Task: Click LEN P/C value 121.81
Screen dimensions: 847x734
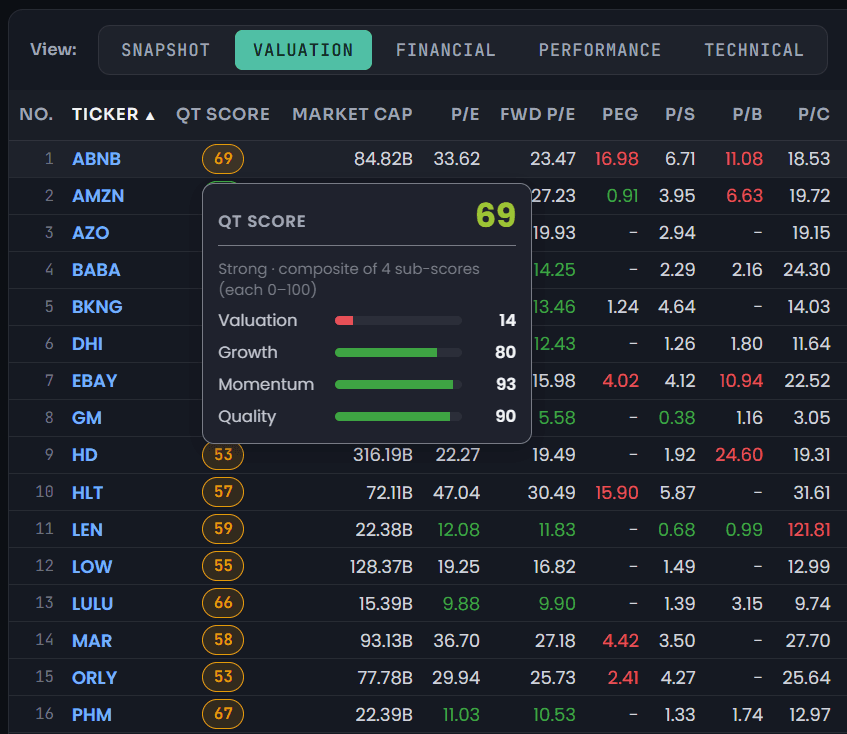Action: [809, 529]
